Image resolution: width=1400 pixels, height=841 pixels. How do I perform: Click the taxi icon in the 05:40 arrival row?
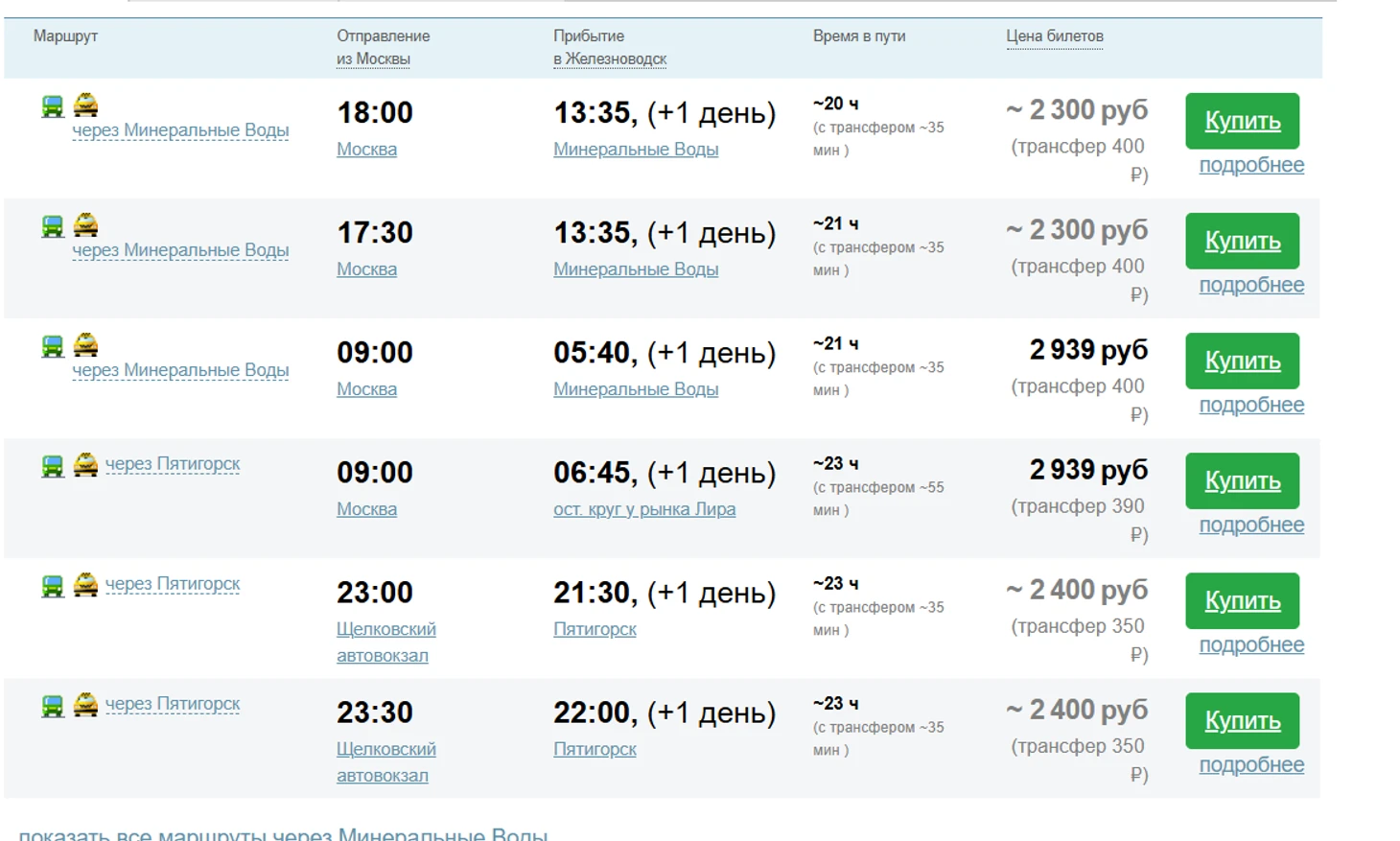(x=85, y=344)
